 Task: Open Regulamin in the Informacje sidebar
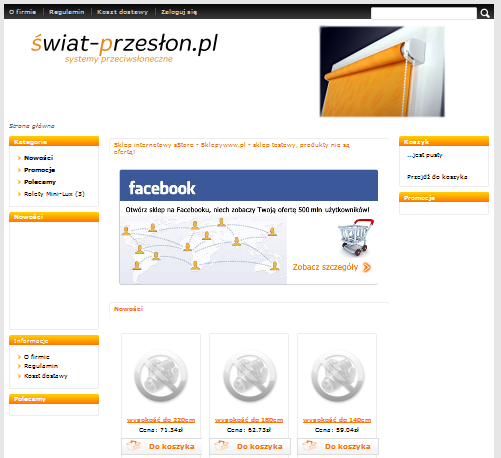(41, 366)
